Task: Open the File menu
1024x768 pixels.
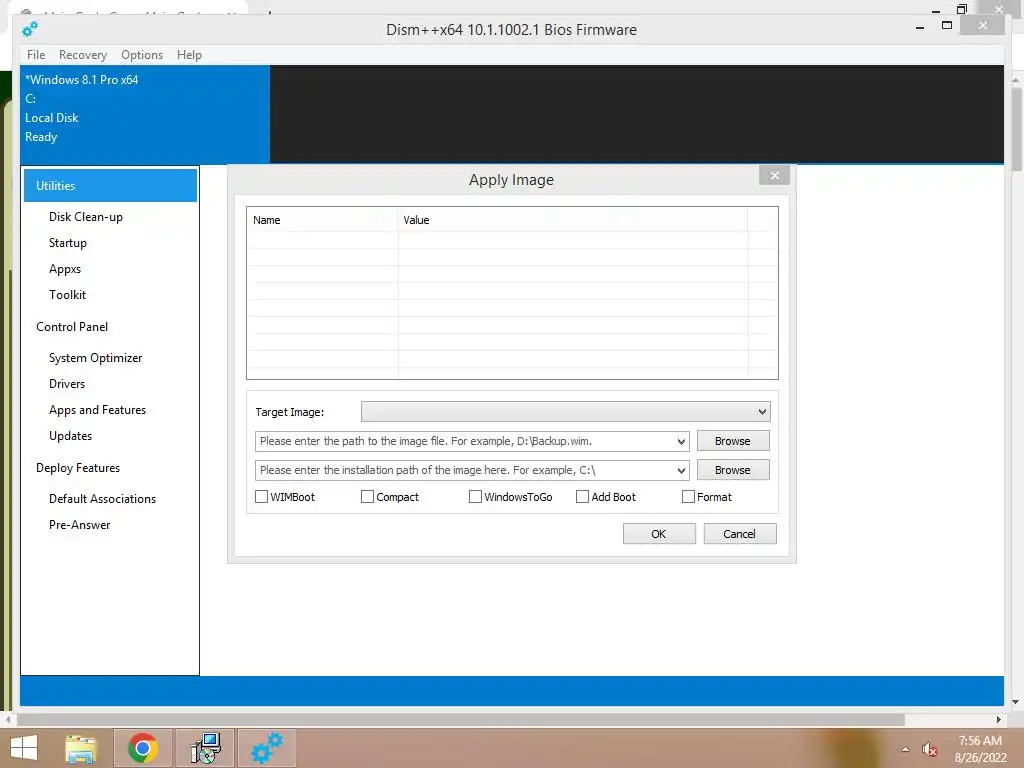Action: click(36, 55)
